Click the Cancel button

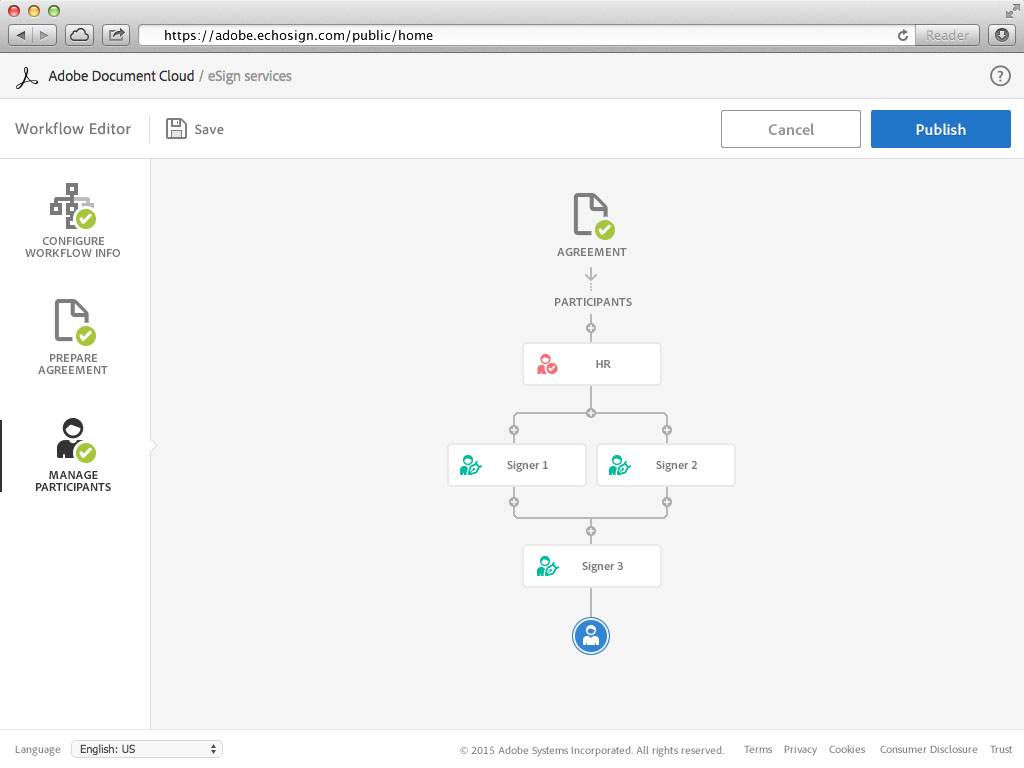tap(790, 129)
